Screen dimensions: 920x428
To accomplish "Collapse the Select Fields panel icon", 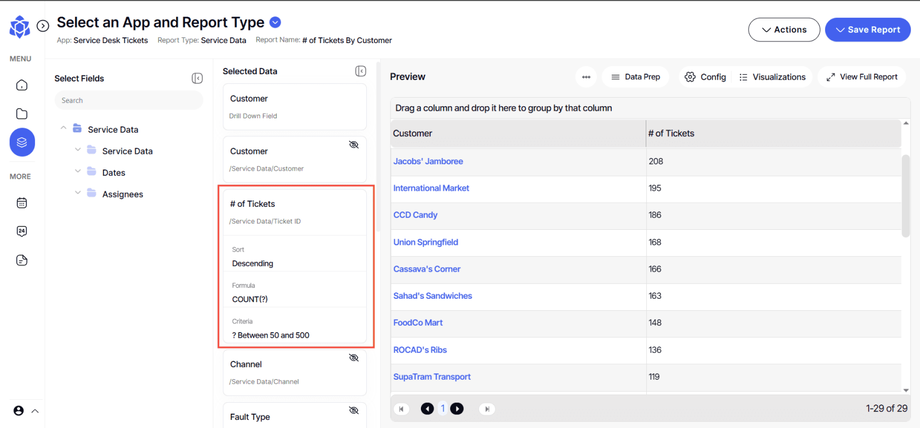I will pyautogui.click(x=197, y=78).
